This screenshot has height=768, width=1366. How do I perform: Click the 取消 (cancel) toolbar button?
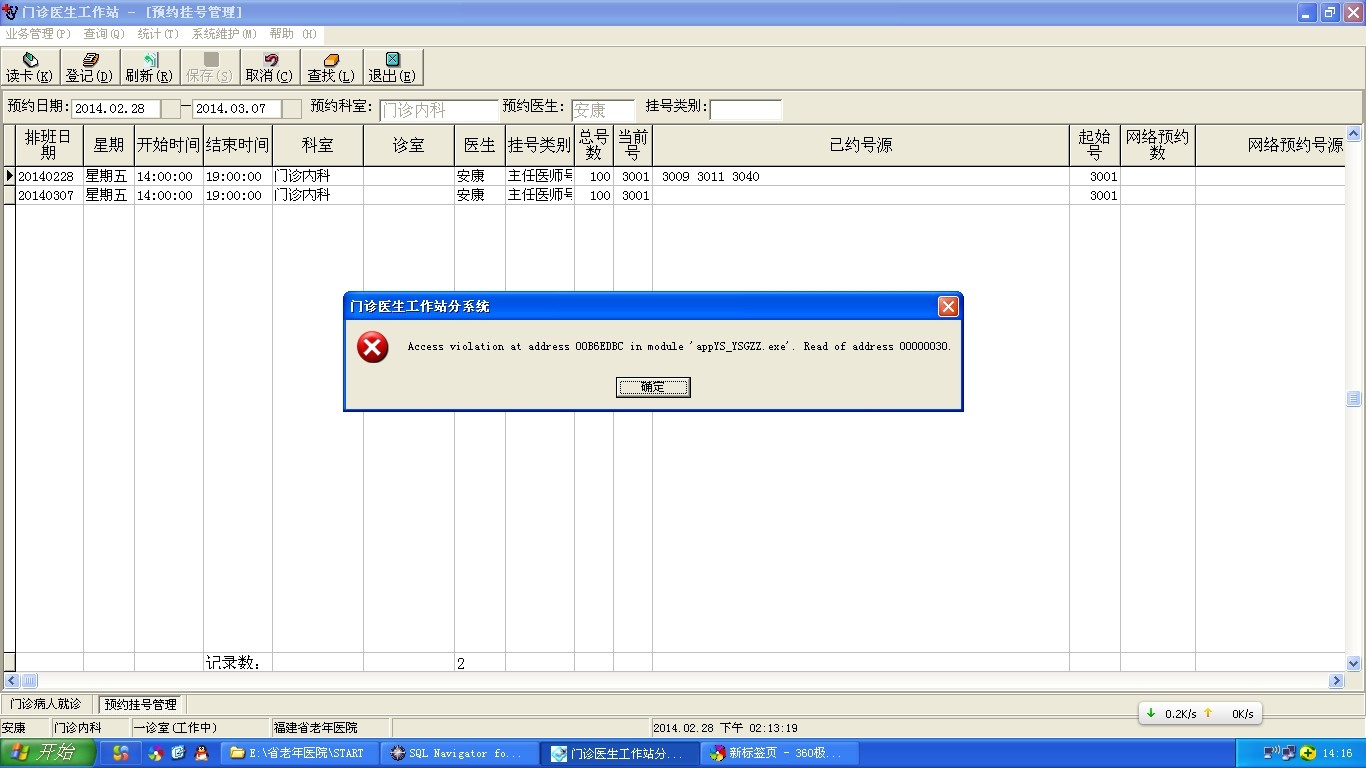point(270,68)
